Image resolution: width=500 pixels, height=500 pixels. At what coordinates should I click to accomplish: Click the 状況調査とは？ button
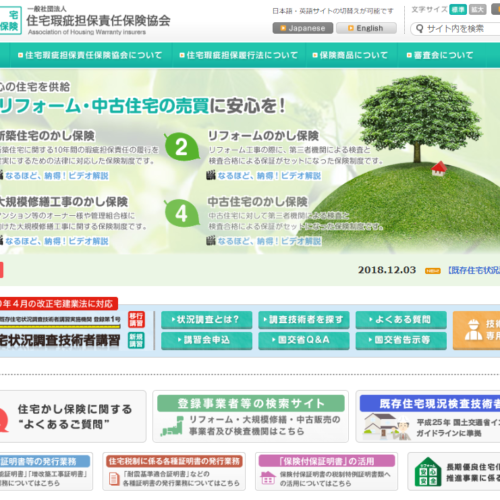(x=206, y=320)
